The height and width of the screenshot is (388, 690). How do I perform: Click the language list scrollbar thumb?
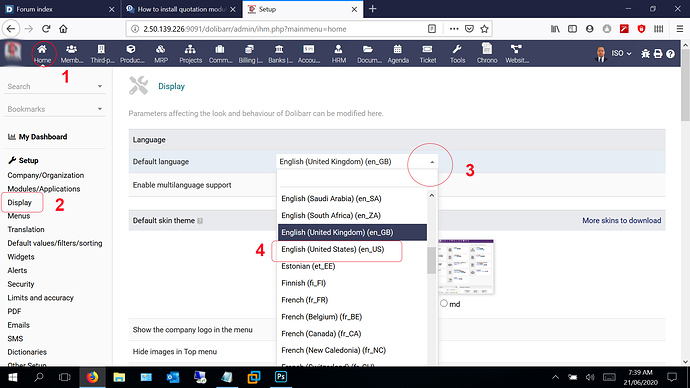click(431, 260)
